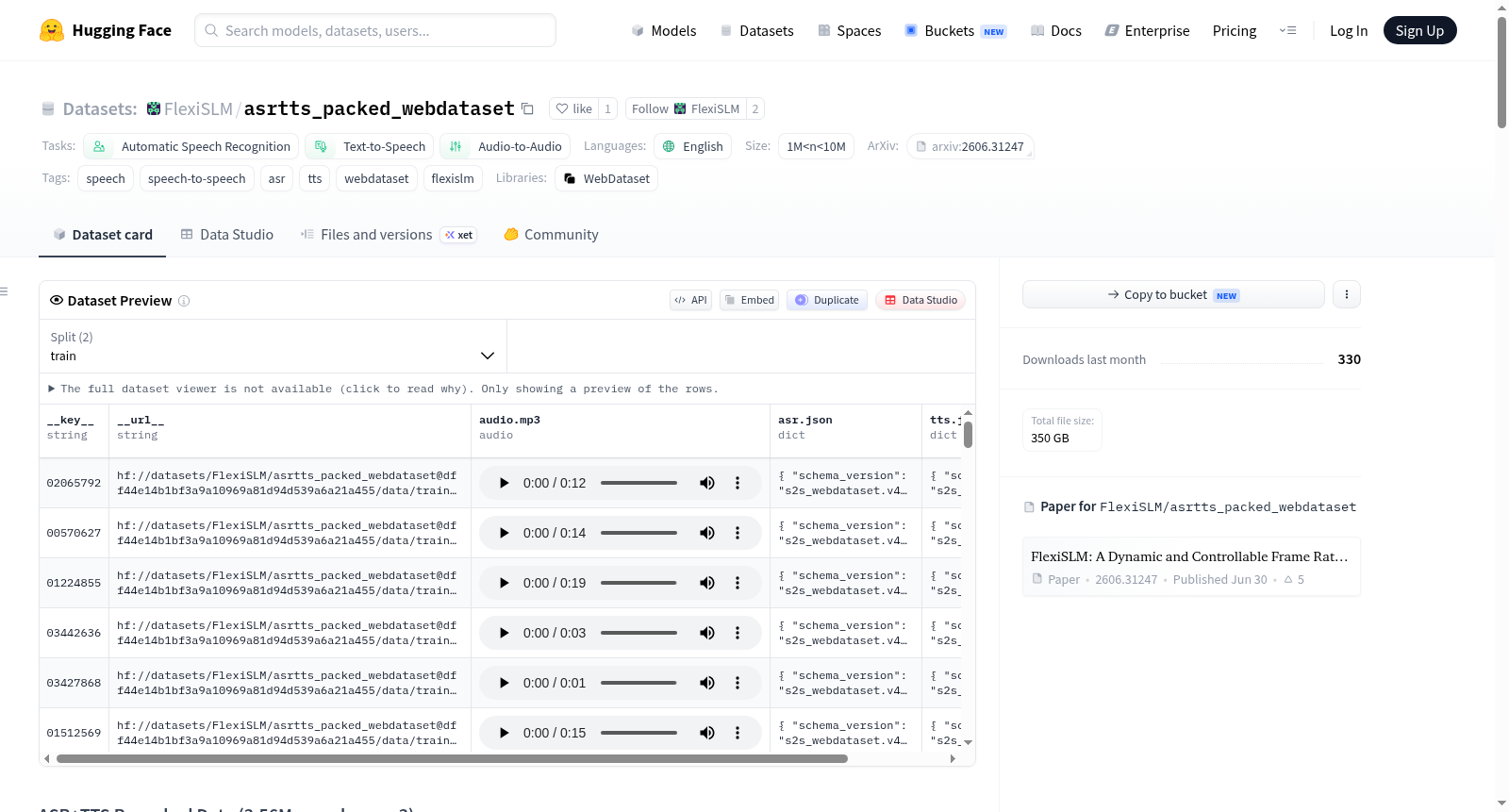Open the Audio-to-Audio task tag
1509x812 pixels.
[506, 146]
